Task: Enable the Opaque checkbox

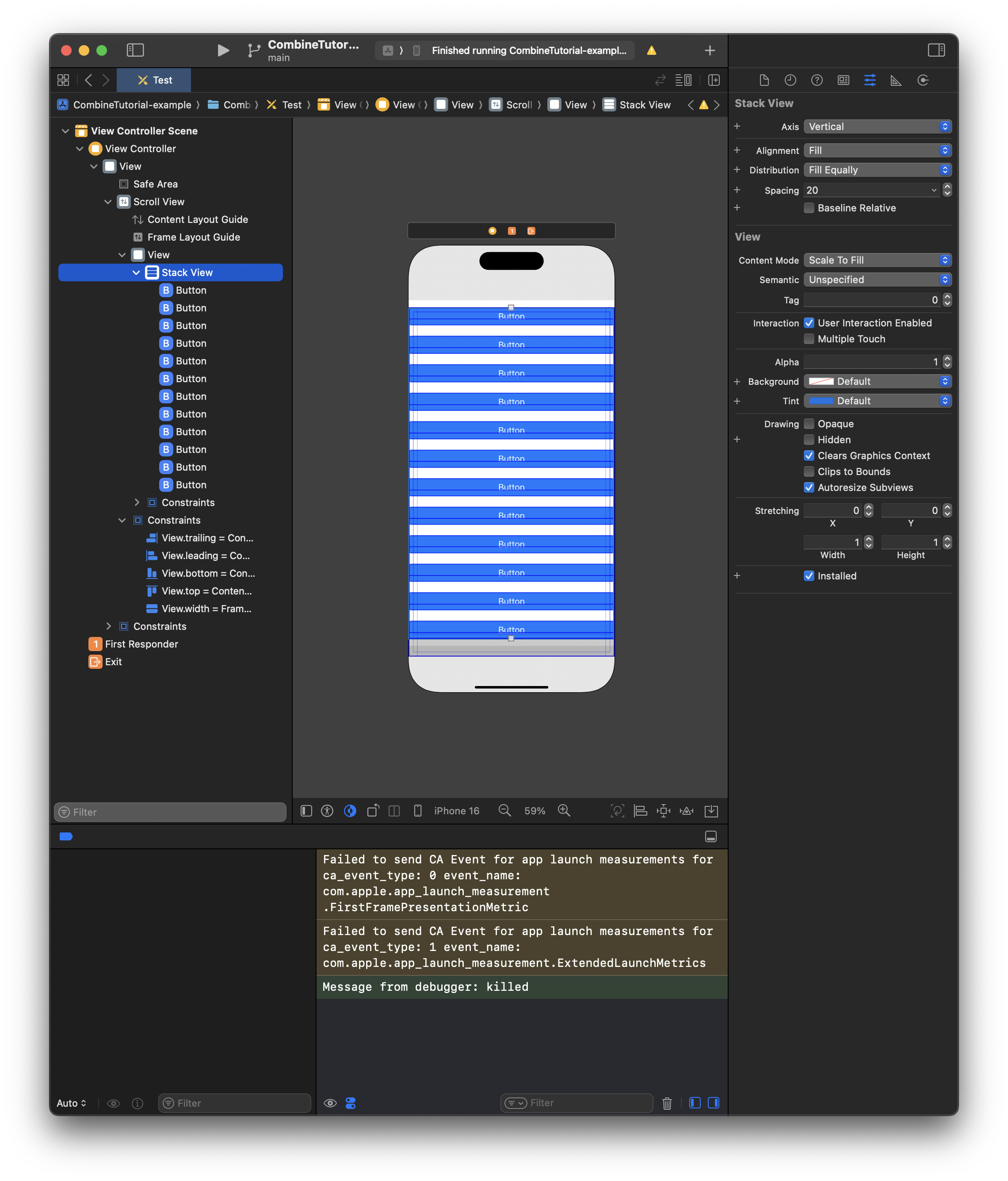Action: click(x=809, y=424)
